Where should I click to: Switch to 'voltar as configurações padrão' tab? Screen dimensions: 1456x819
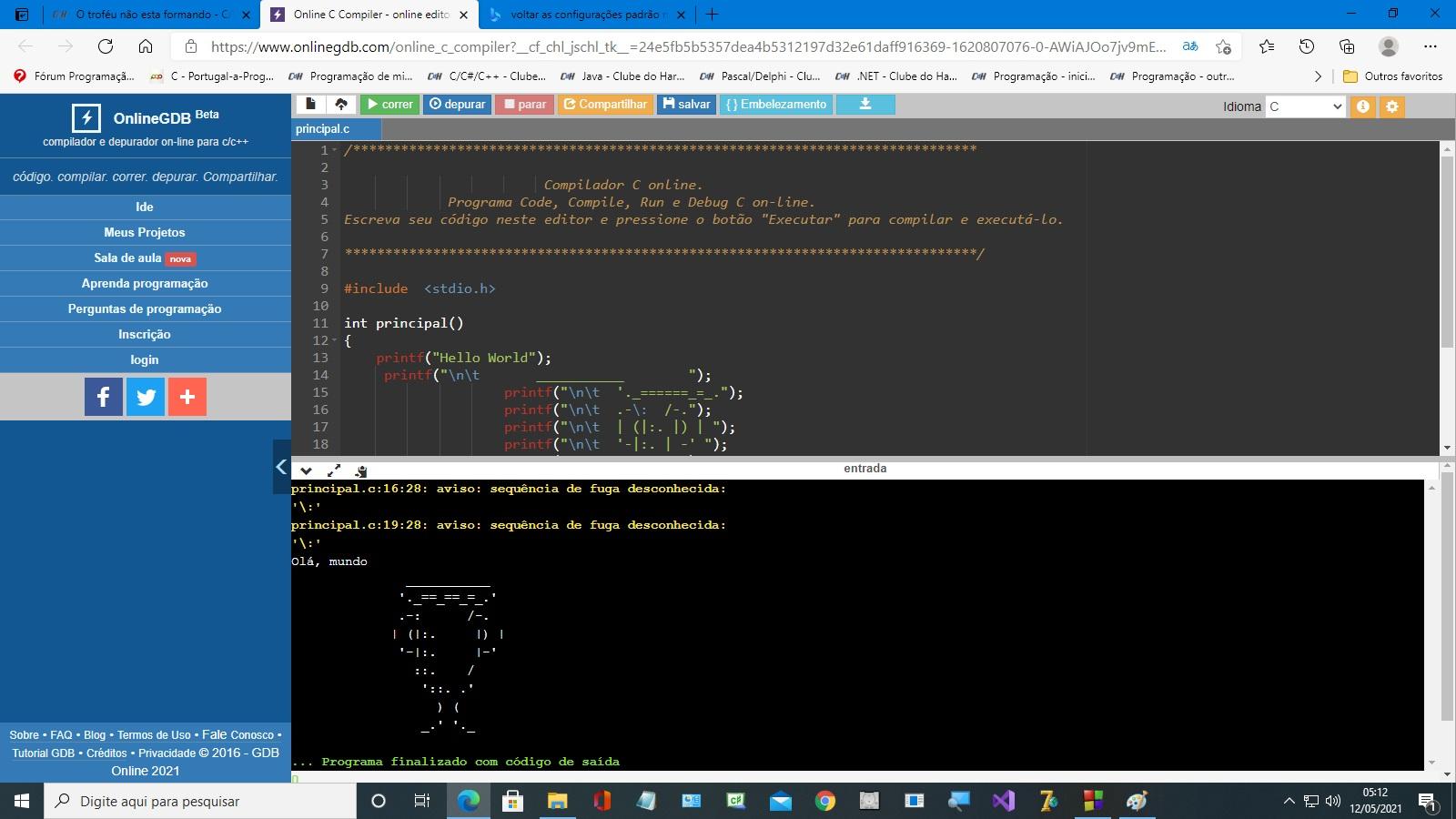pyautogui.click(x=587, y=15)
